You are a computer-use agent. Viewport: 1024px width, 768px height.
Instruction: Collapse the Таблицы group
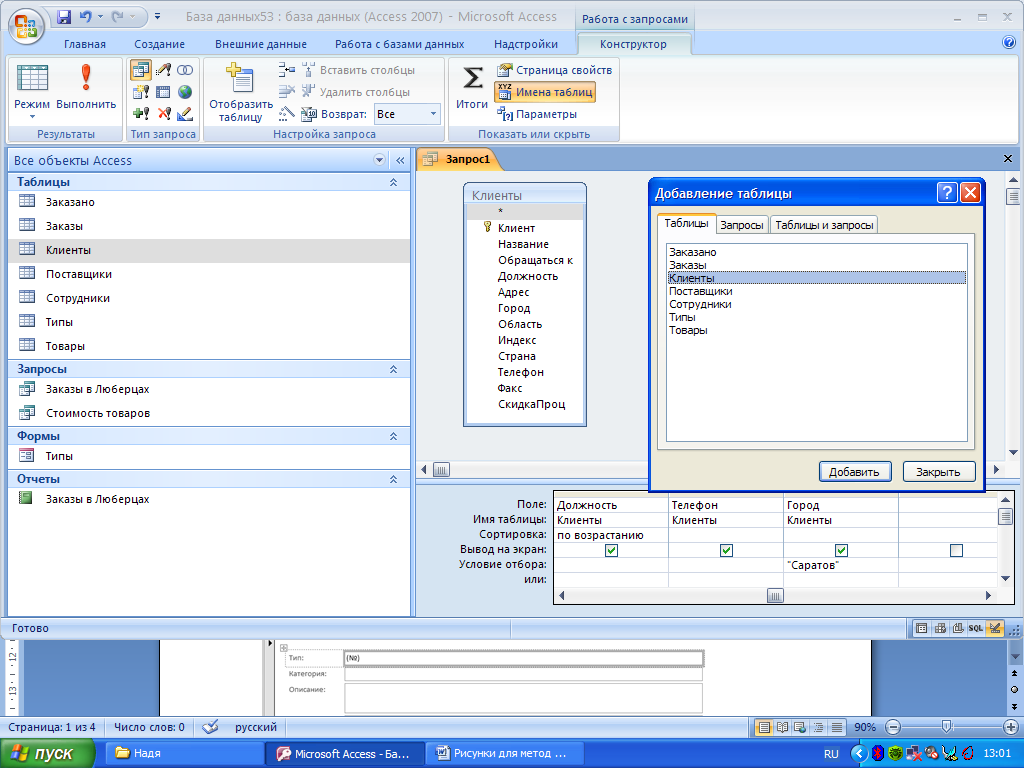click(393, 182)
